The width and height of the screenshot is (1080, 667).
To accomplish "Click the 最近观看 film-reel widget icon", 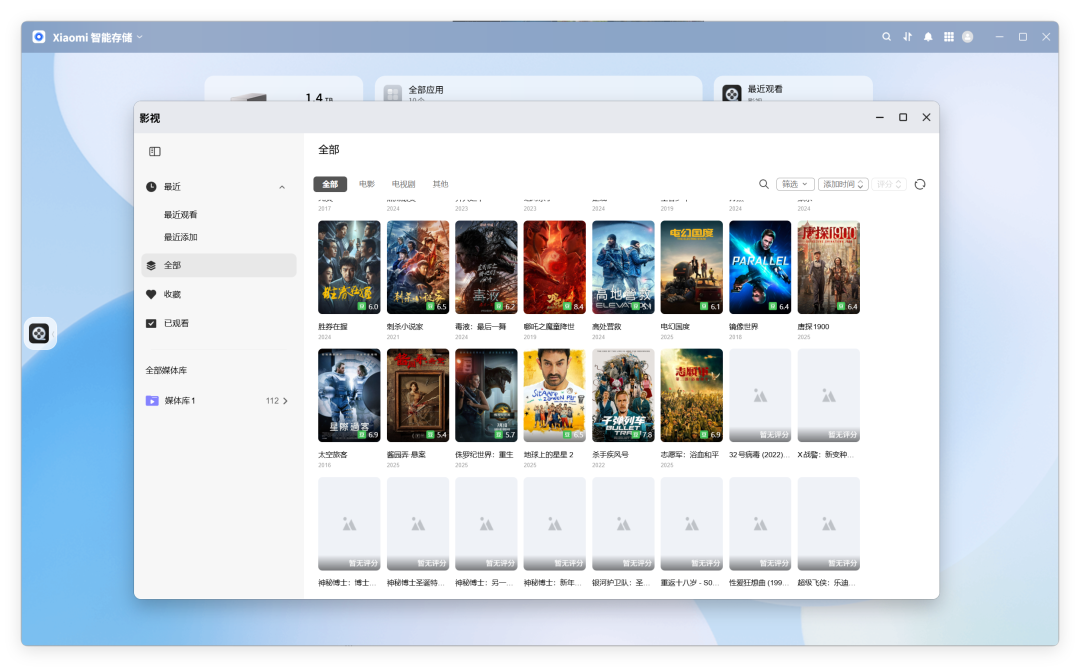I will (731, 93).
